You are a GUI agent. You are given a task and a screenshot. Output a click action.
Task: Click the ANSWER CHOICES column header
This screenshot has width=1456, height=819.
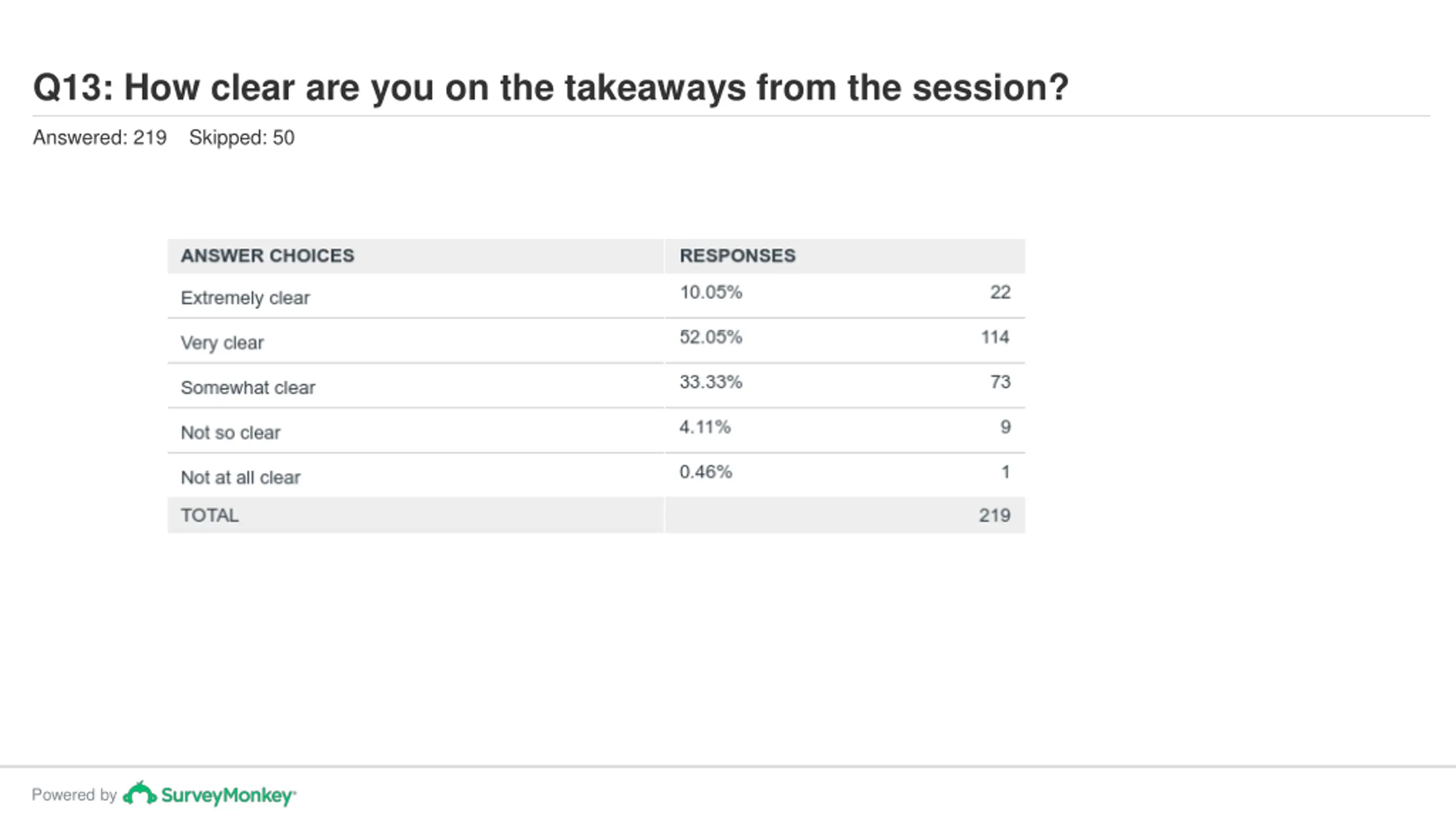coord(267,256)
